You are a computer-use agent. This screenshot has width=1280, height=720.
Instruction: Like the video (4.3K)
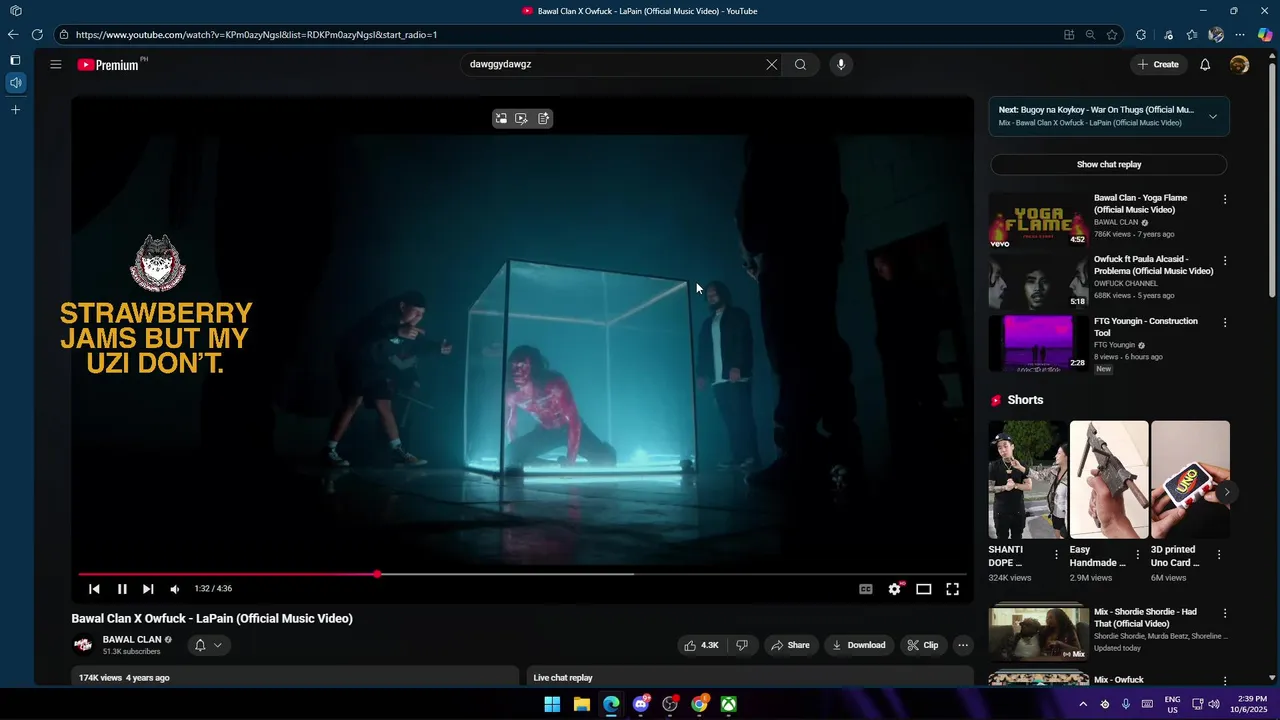(702, 645)
